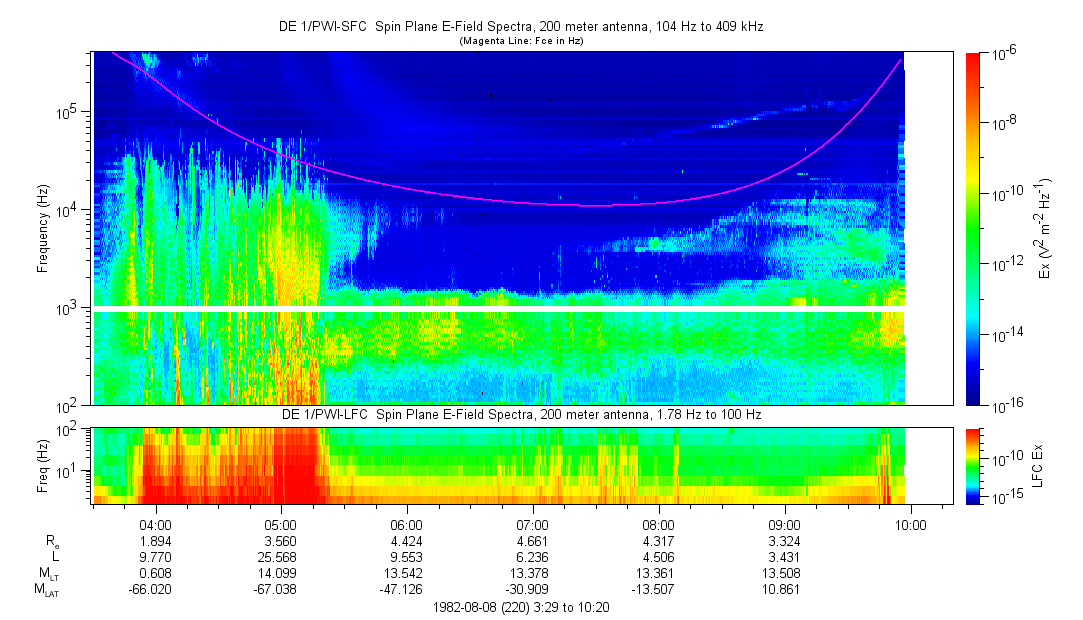The height and width of the screenshot is (620, 1083).
Task: Click the 10^-16 color scale label
Action: [1005, 406]
